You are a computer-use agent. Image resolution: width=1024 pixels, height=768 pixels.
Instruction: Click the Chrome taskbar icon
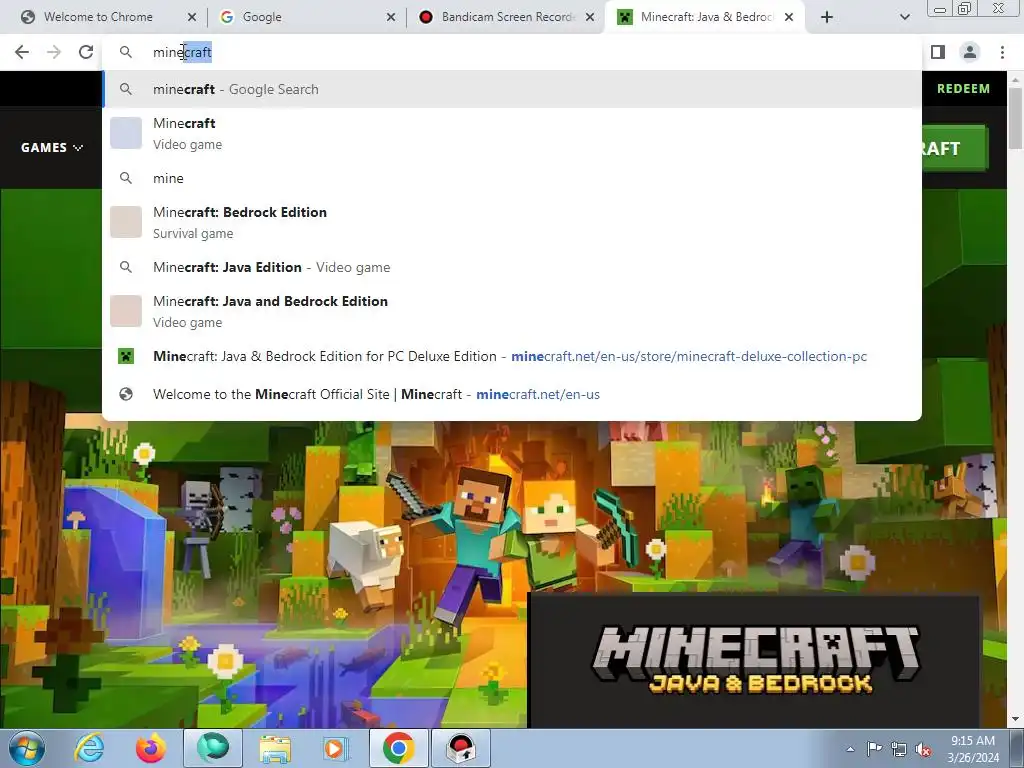(x=399, y=748)
